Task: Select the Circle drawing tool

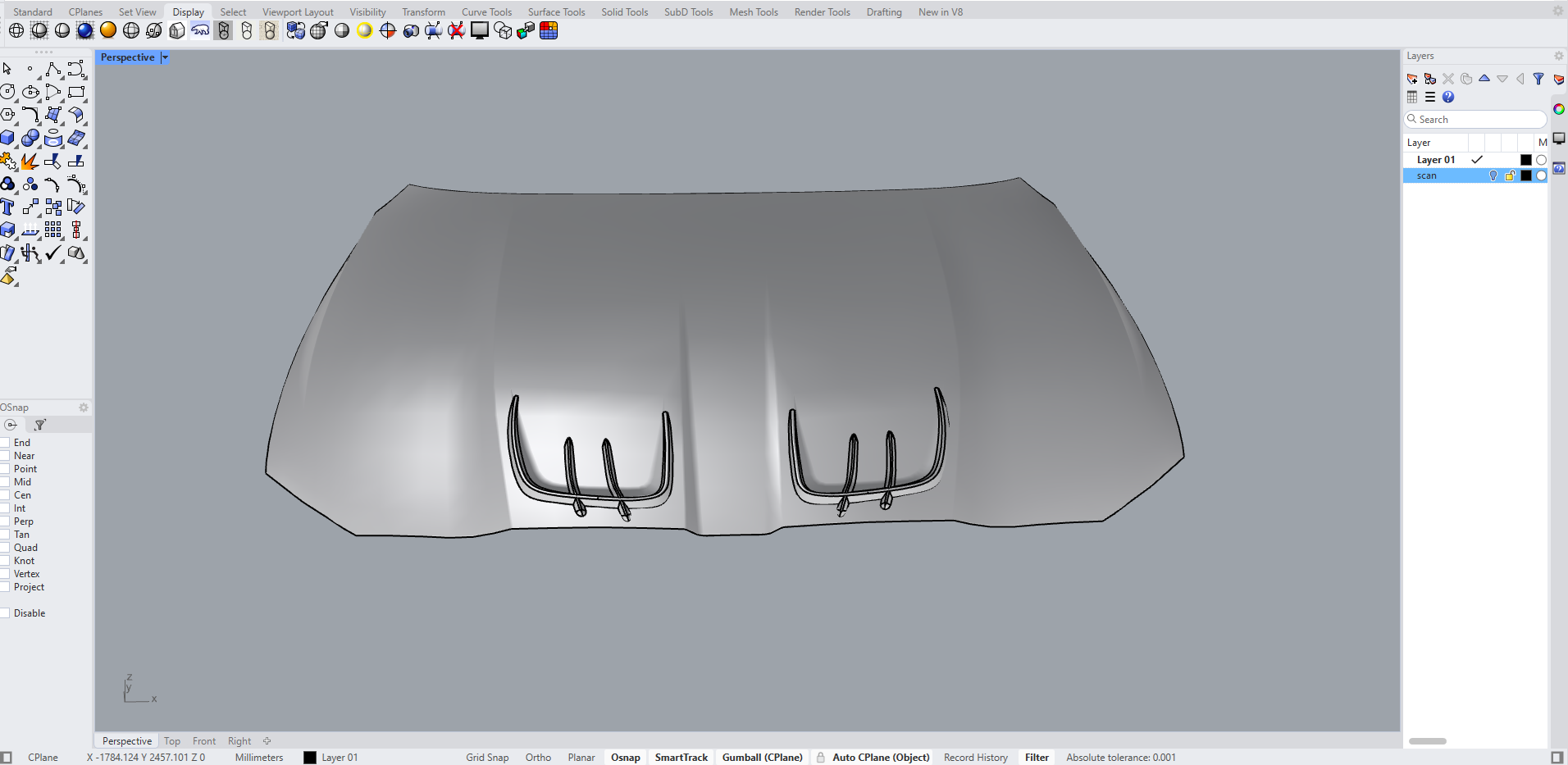Action: point(8,93)
